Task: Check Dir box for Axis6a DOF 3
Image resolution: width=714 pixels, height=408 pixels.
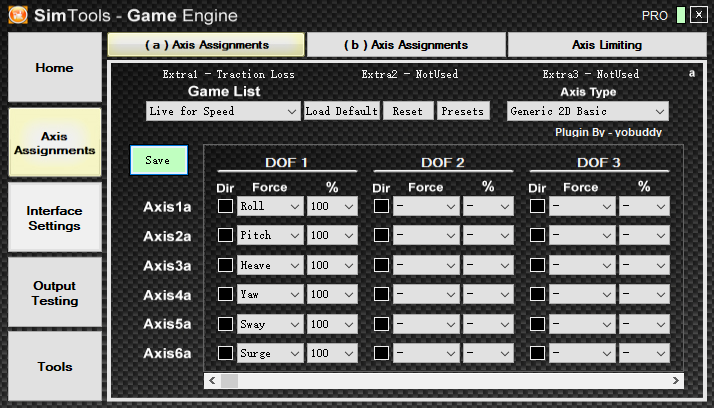Action: click(x=538, y=353)
